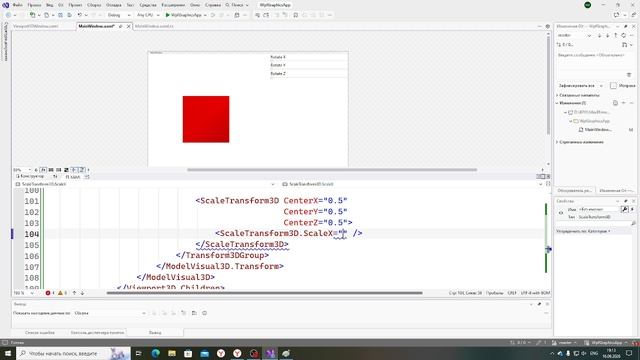Click the error count indicator in editor status

coord(50,293)
